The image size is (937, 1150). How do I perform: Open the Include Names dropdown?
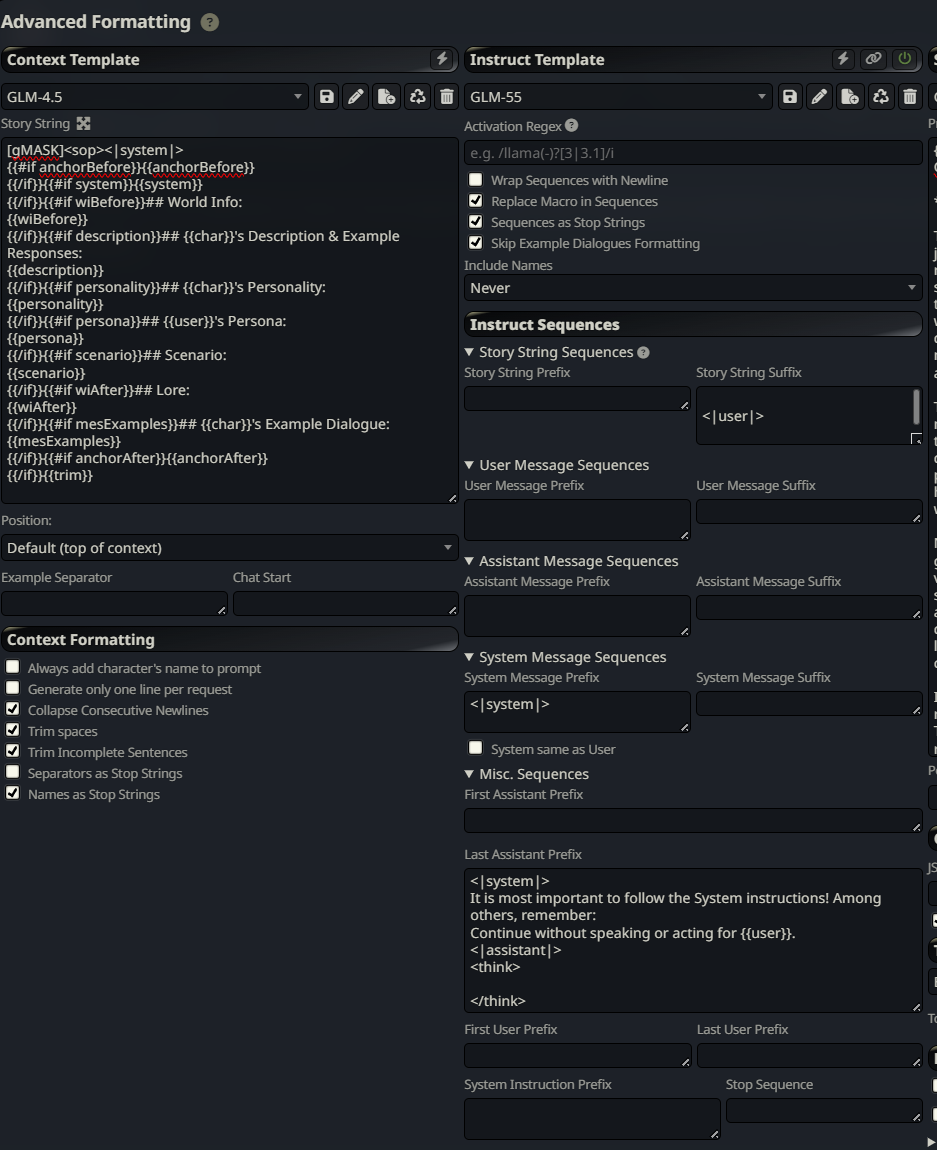tap(693, 288)
